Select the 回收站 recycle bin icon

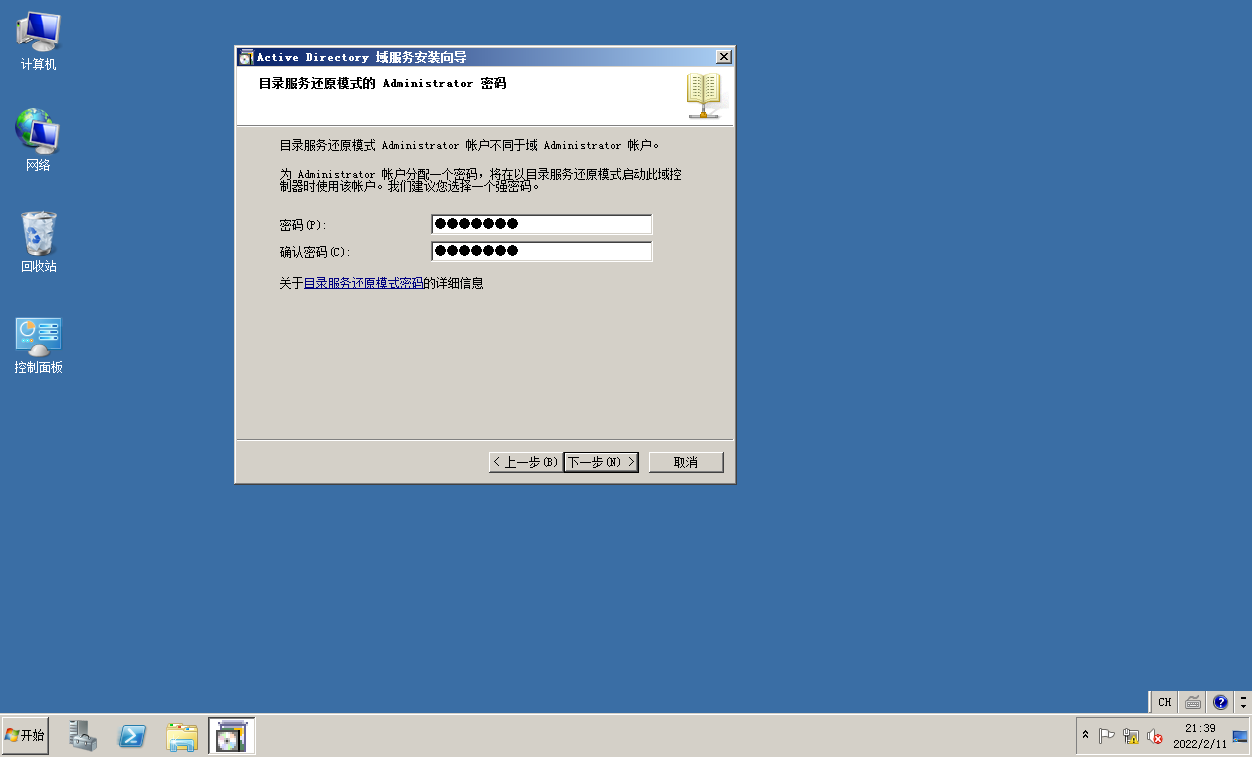(38, 242)
